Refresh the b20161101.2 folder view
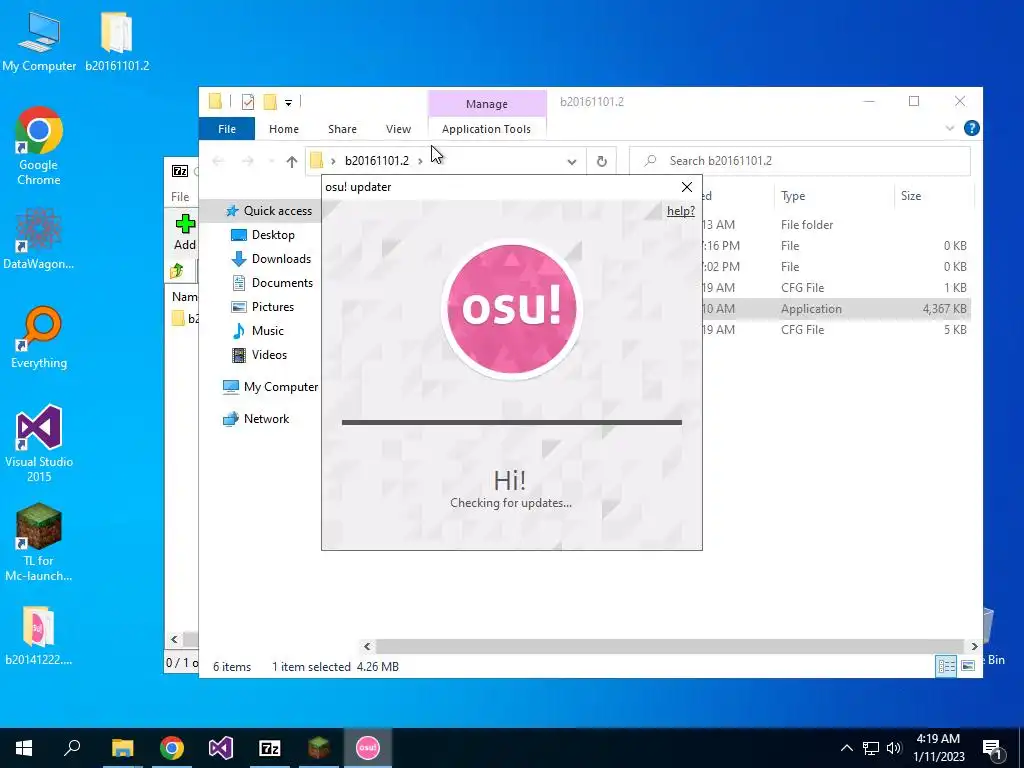1024x768 pixels. click(601, 161)
